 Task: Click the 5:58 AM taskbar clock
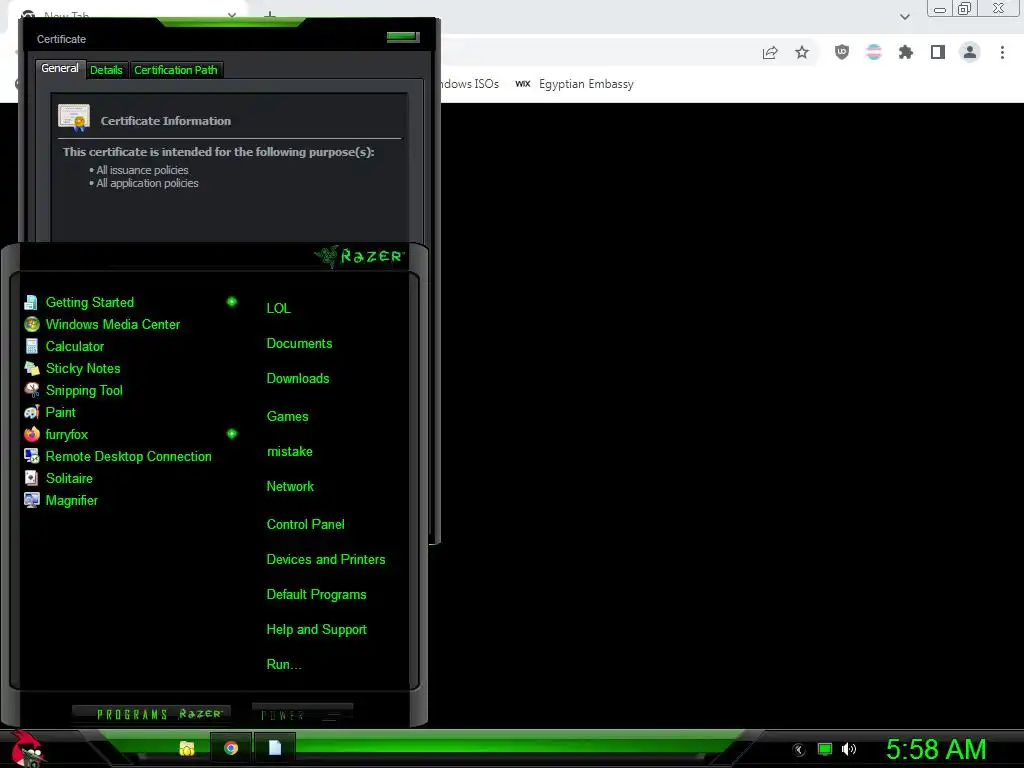click(936, 750)
